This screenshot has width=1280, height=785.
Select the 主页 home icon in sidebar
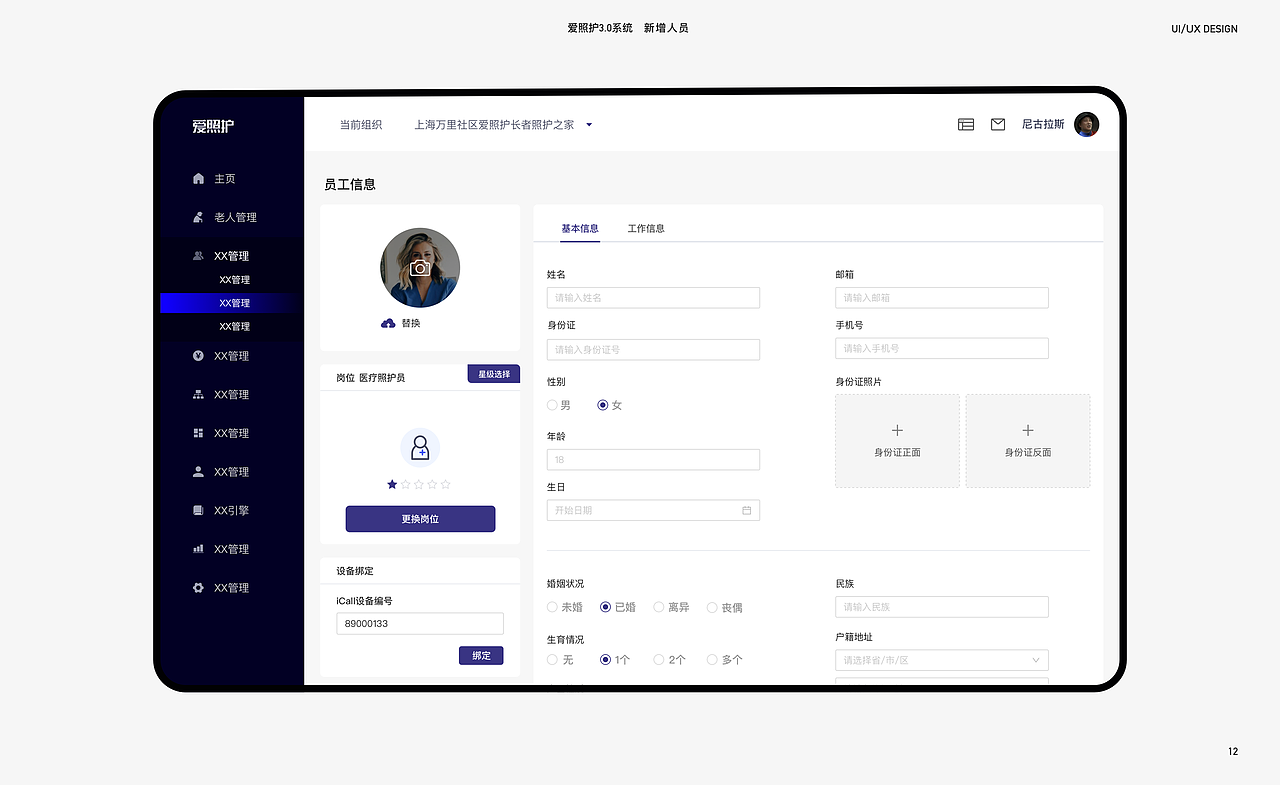(x=199, y=178)
